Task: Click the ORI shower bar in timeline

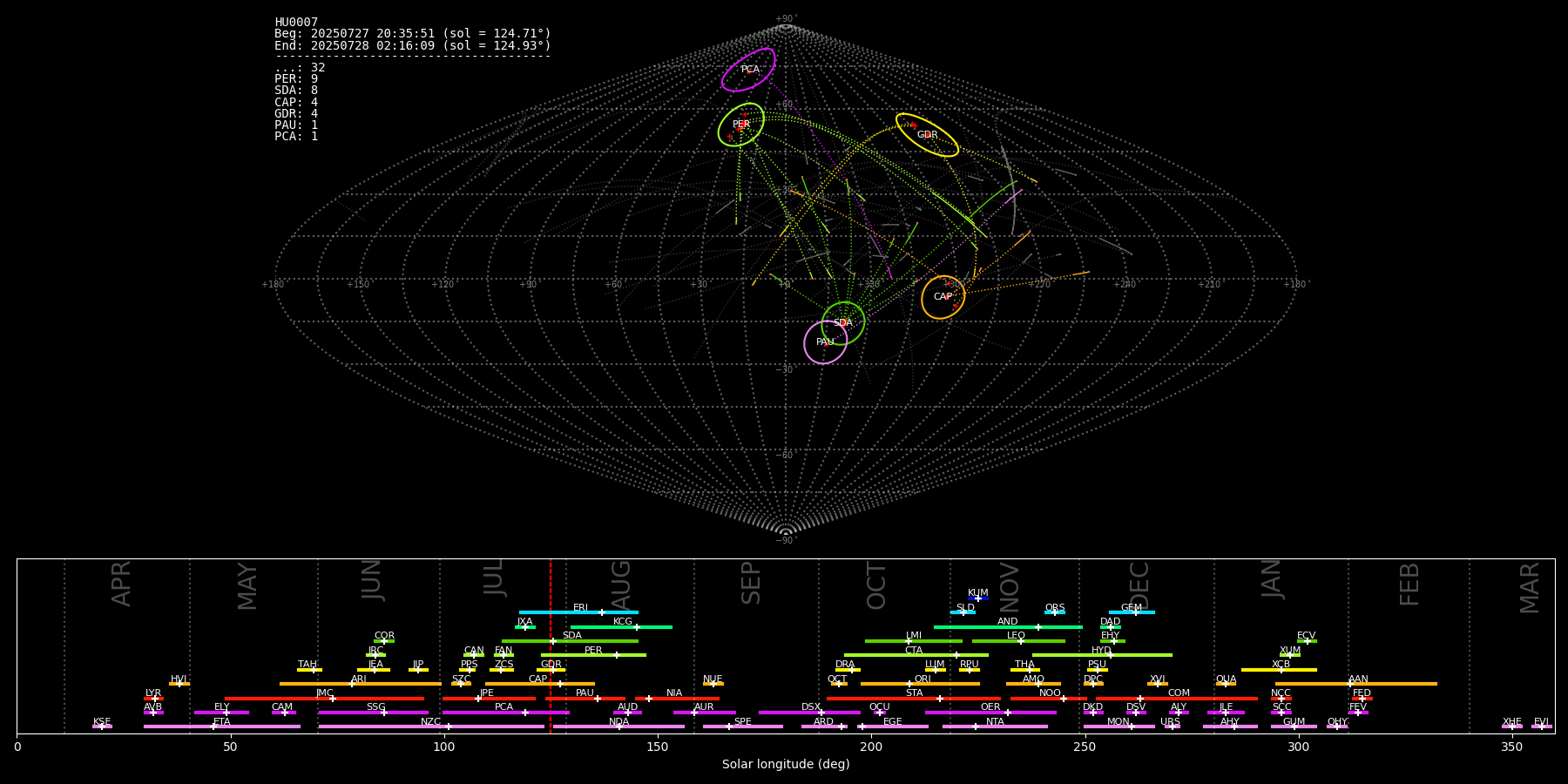Action: (x=920, y=684)
